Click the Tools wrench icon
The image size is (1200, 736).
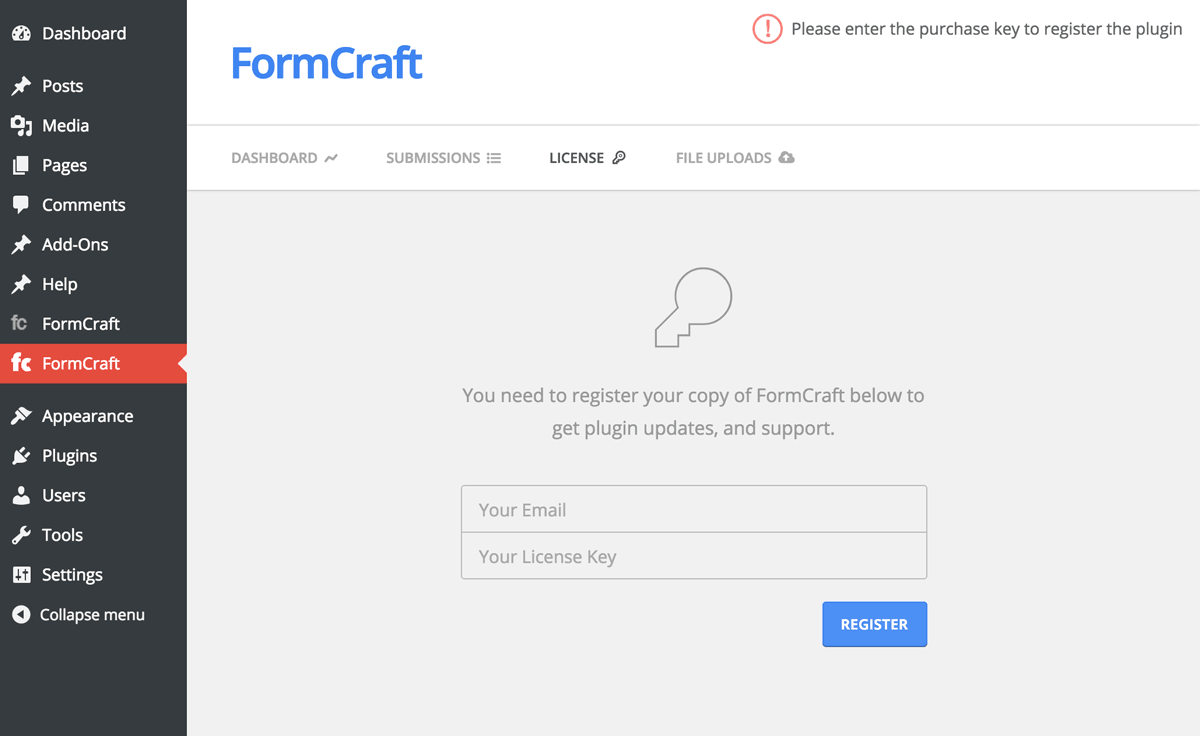tap(21, 535)
